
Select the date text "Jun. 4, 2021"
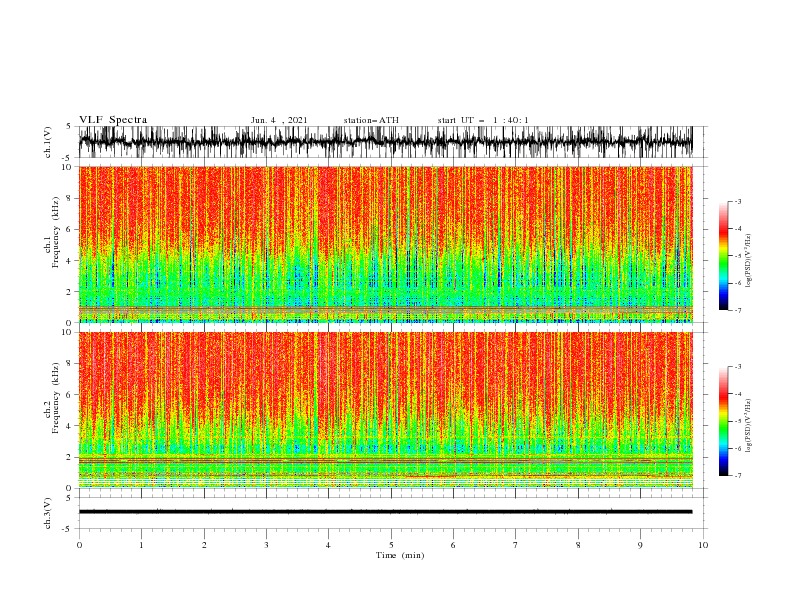(x=279, y=120)
